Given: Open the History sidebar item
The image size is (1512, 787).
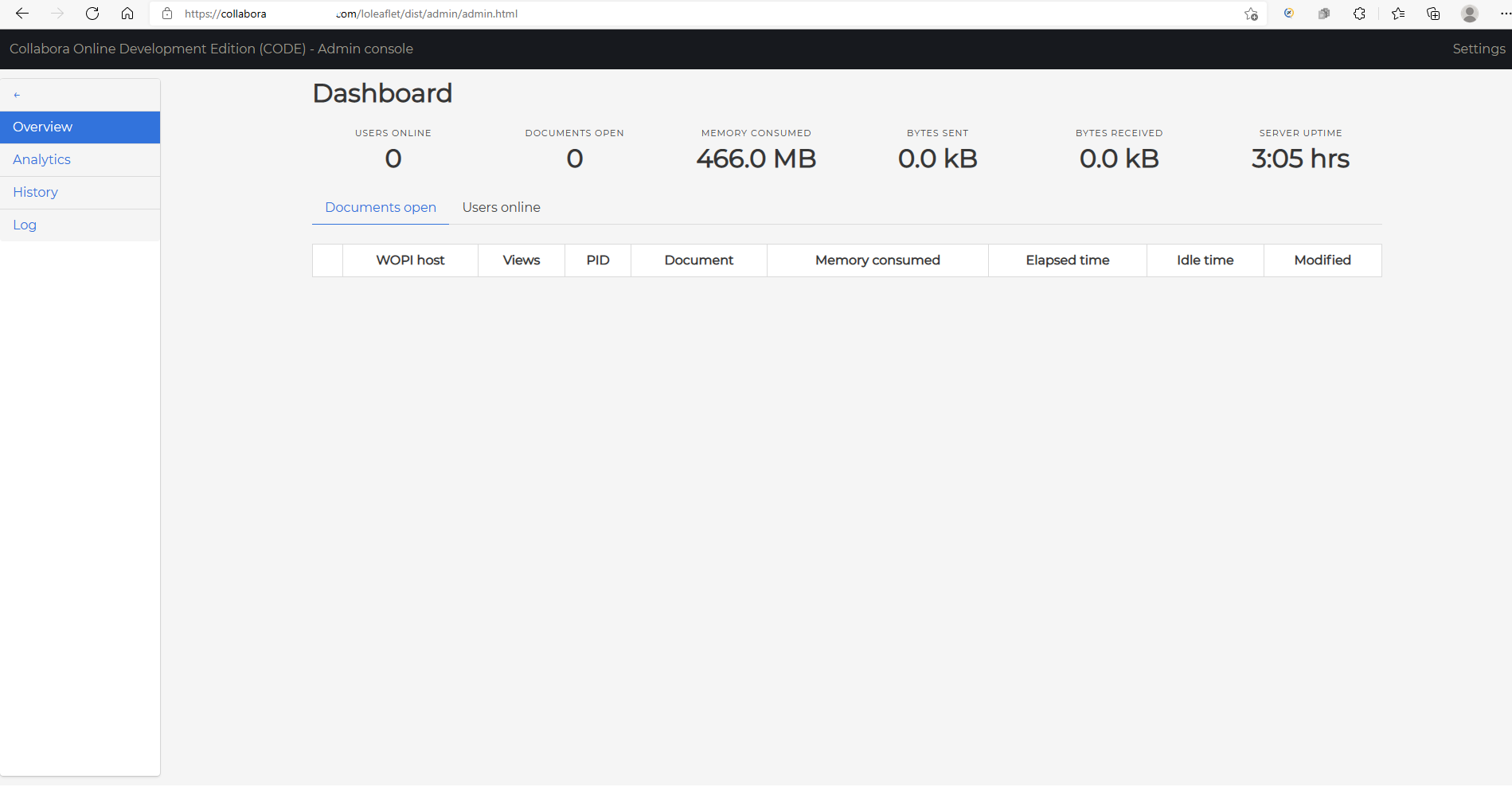Looking at the screenshot, I should [x=80, y=193].
